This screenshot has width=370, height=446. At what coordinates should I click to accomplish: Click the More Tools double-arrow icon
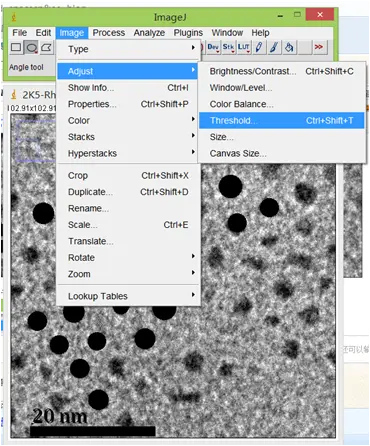319,47
